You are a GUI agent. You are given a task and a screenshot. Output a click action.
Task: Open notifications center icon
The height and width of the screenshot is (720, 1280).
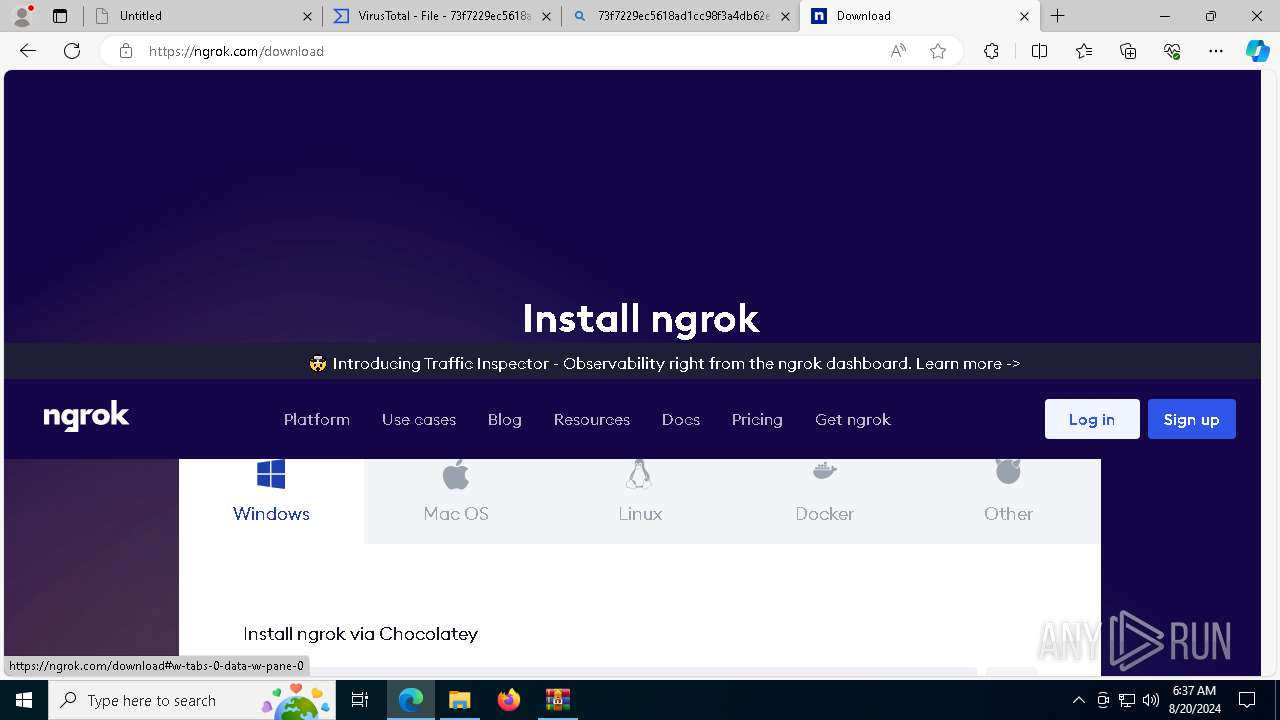pos(1247,700)
